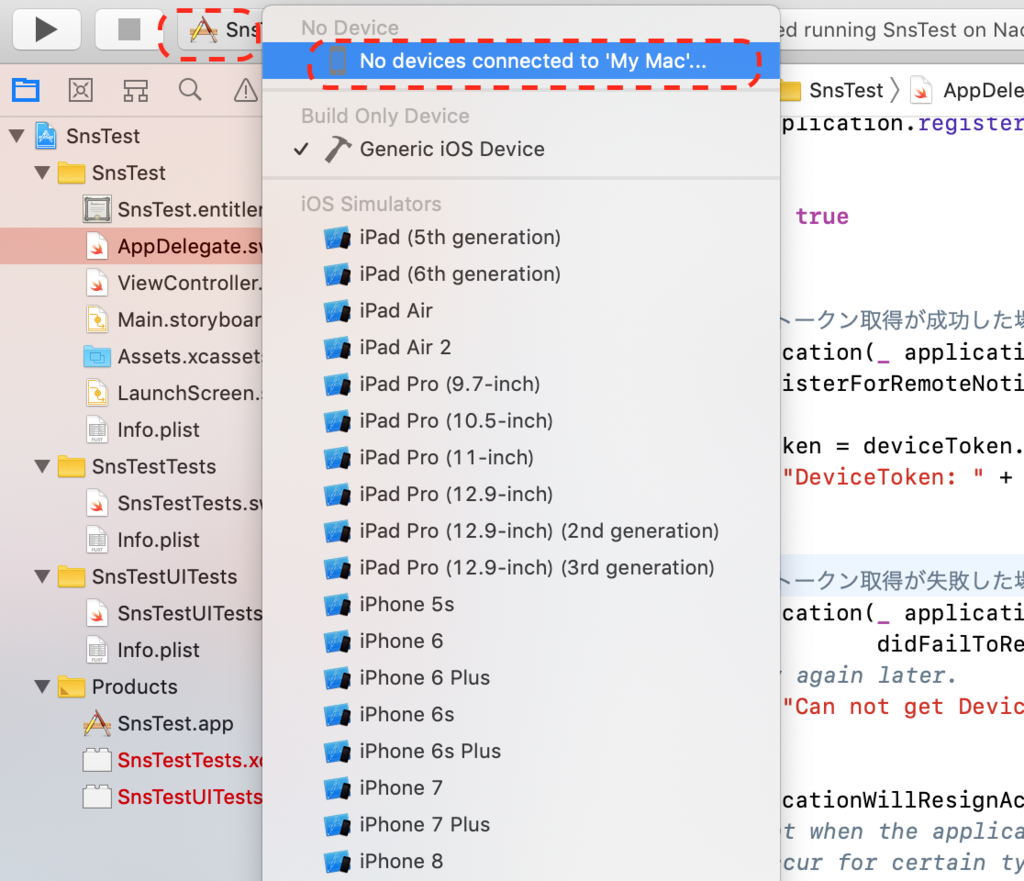Viewport: 1024px width, 881px height.
Task: Choose the iPhone 8 simulator
Action: (x=521, y=861)
